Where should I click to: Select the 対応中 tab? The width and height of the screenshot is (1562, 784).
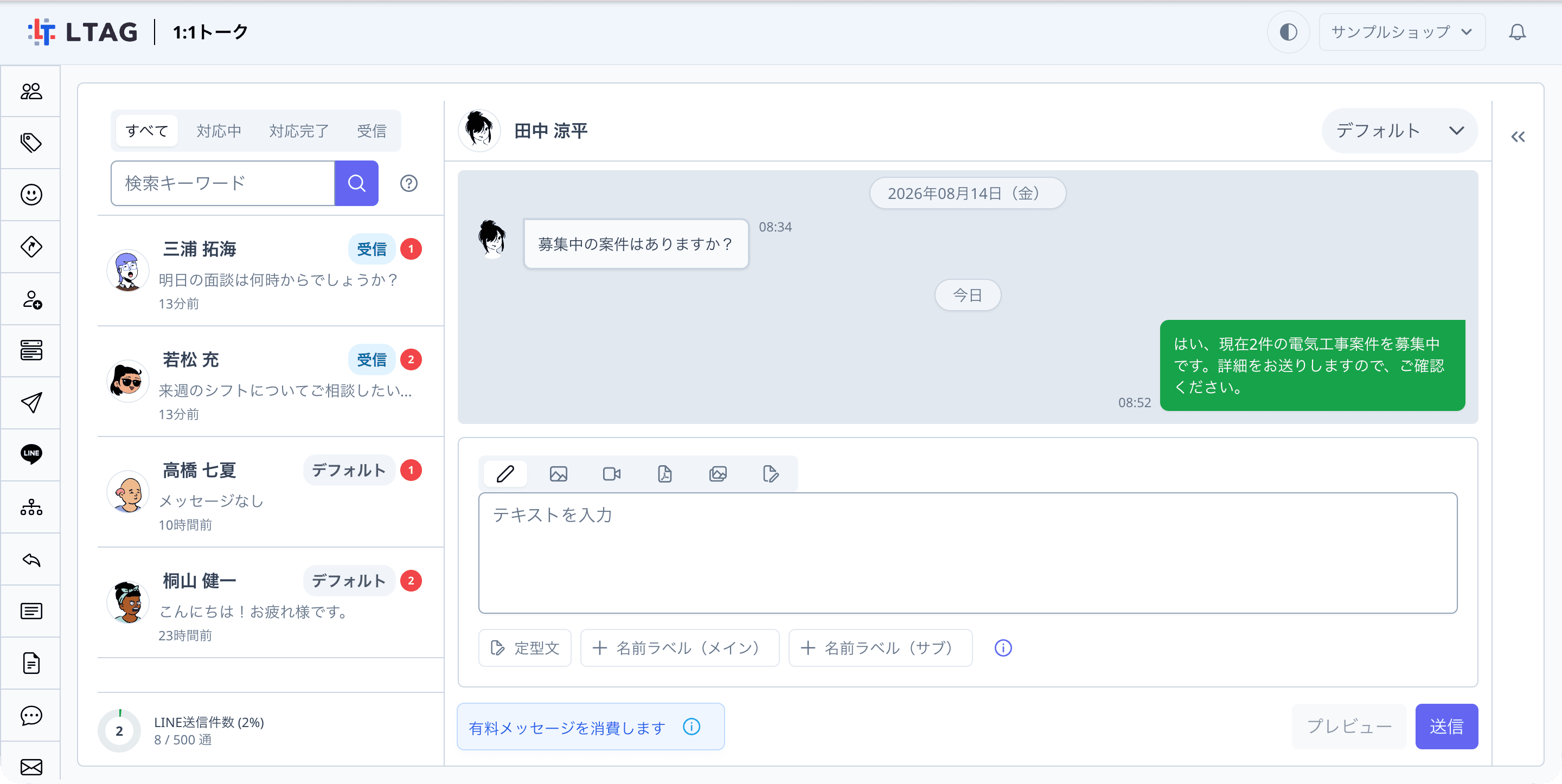click(219, 131)
